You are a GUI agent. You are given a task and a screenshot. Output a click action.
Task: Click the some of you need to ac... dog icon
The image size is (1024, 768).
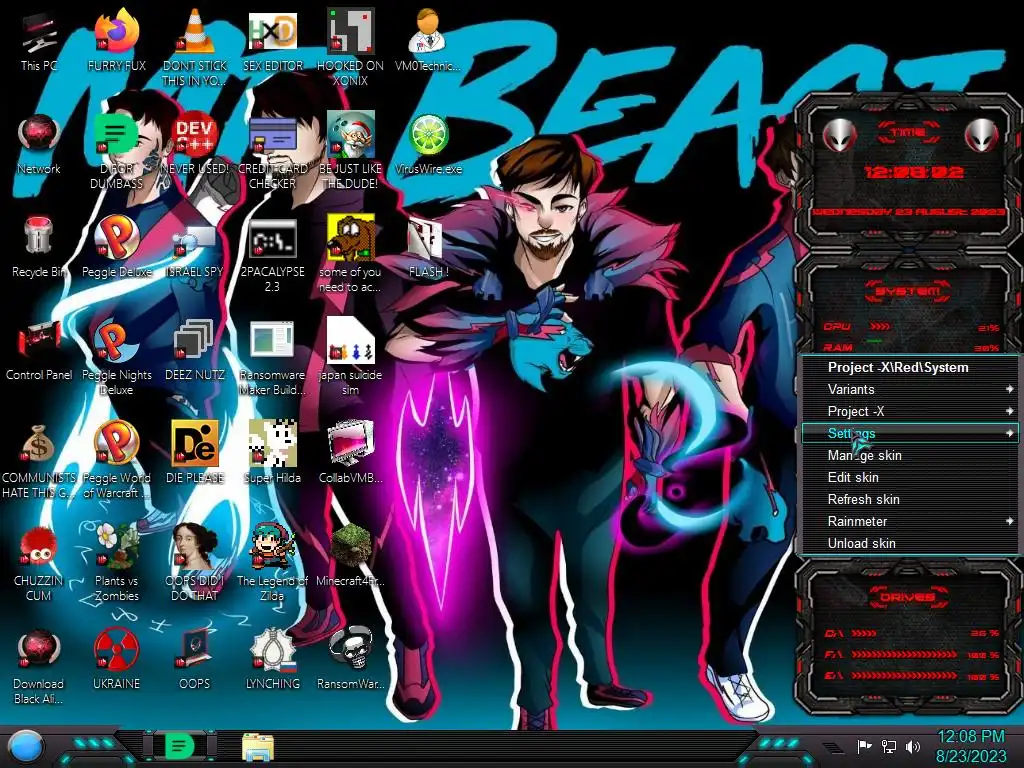coord(351,238)
